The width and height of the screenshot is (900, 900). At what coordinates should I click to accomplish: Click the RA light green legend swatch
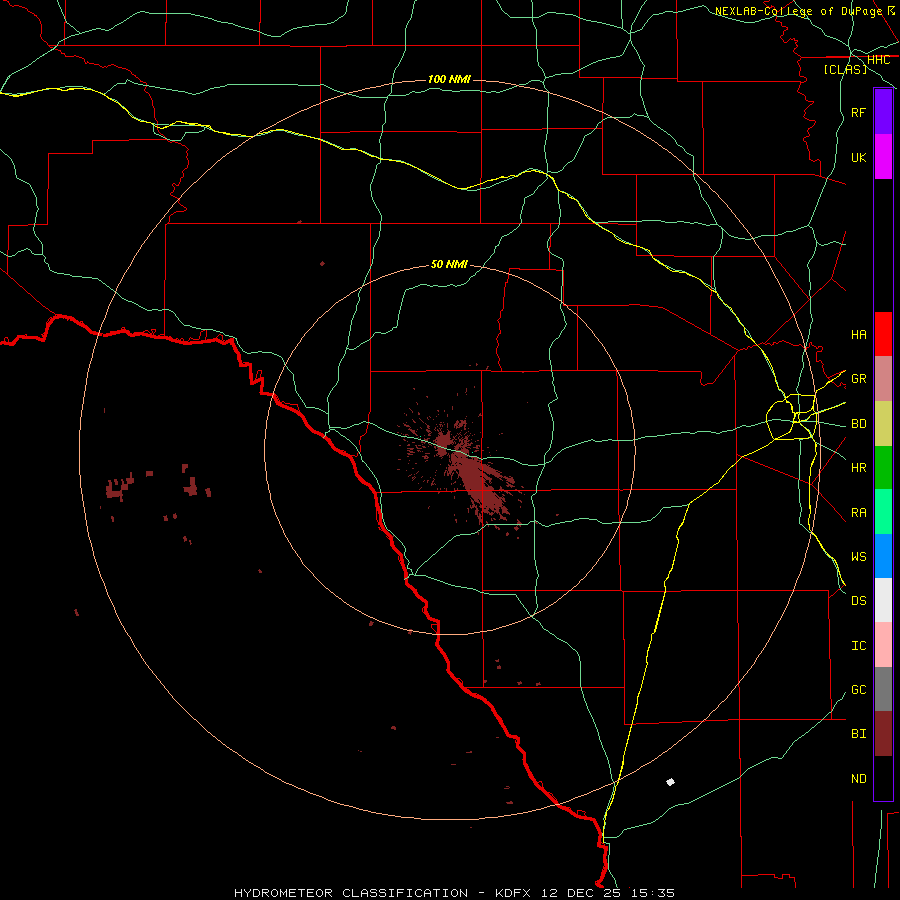pyautogui.click(x=883, y=512)
